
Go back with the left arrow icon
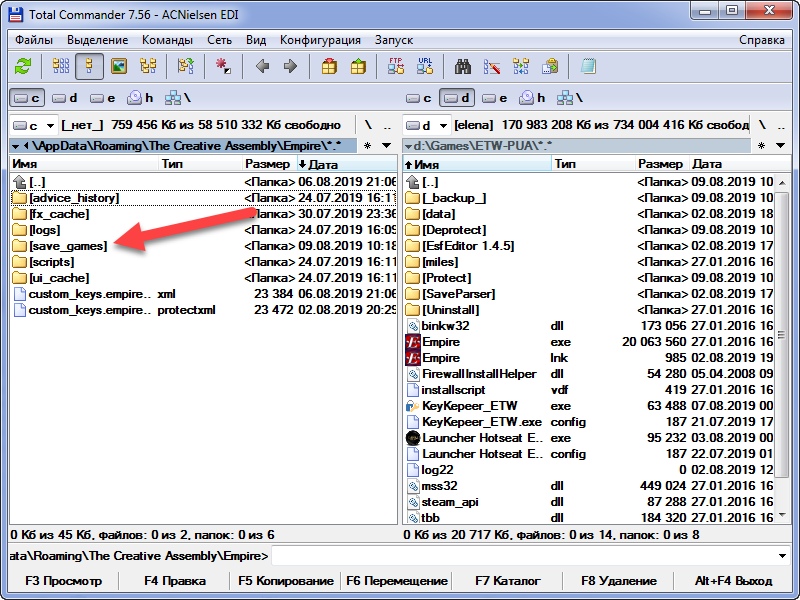(x=262, y=66)
